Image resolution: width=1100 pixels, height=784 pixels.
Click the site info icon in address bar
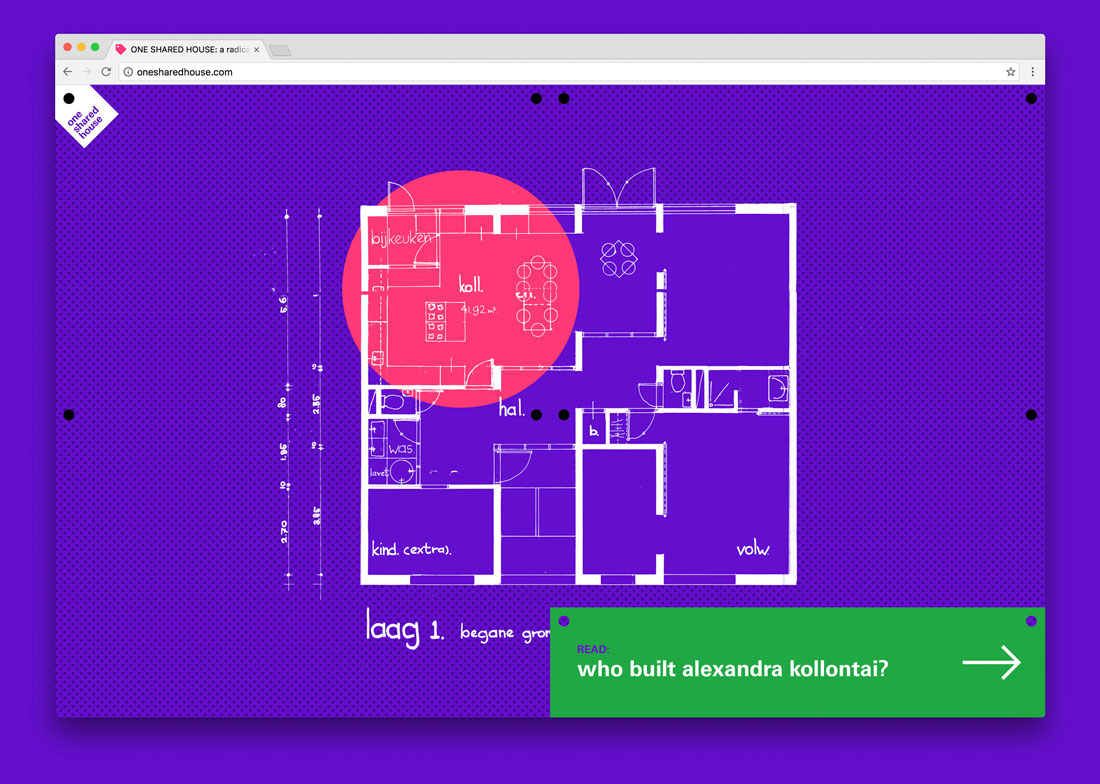(x=128, y=72)
